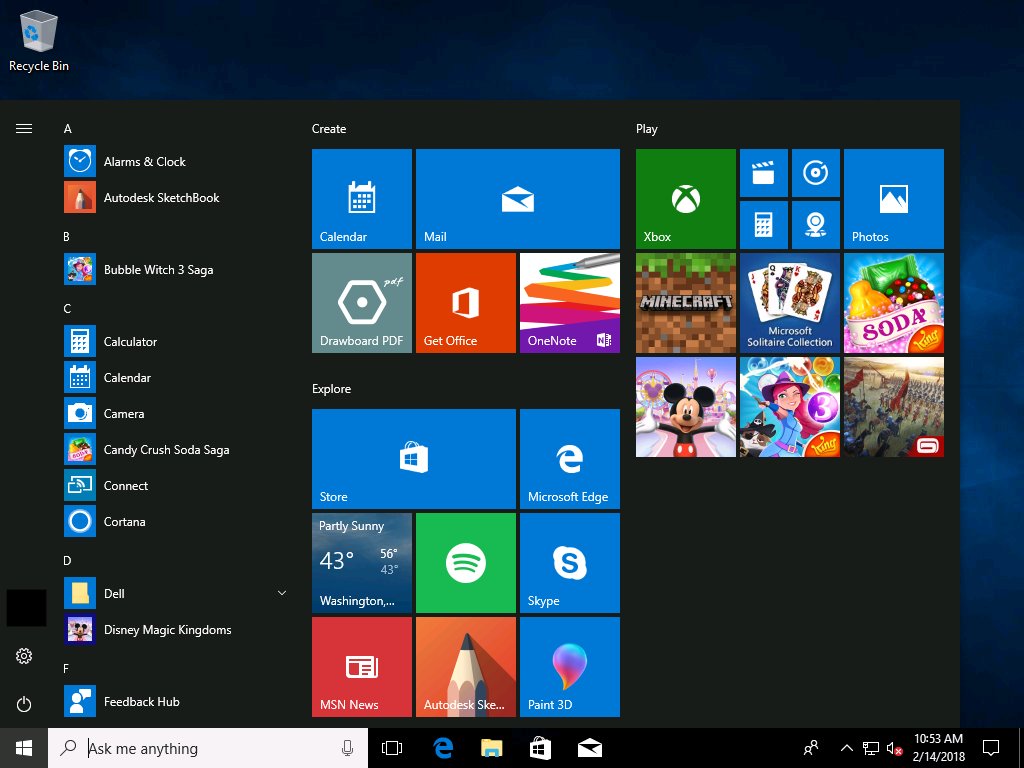Launch the Paint 3D tile

569,667
